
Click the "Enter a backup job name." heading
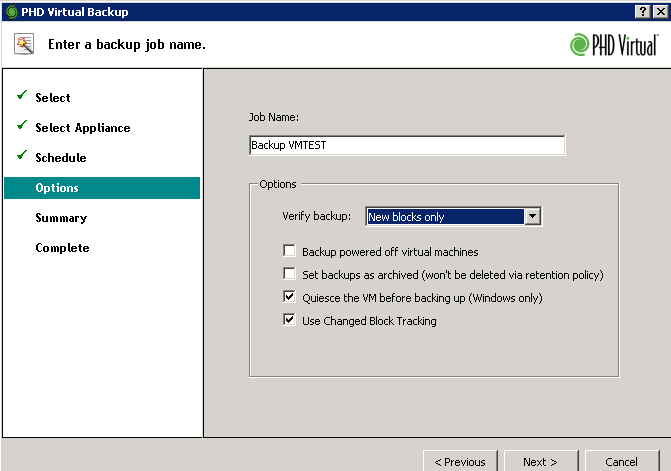point(127,44)
